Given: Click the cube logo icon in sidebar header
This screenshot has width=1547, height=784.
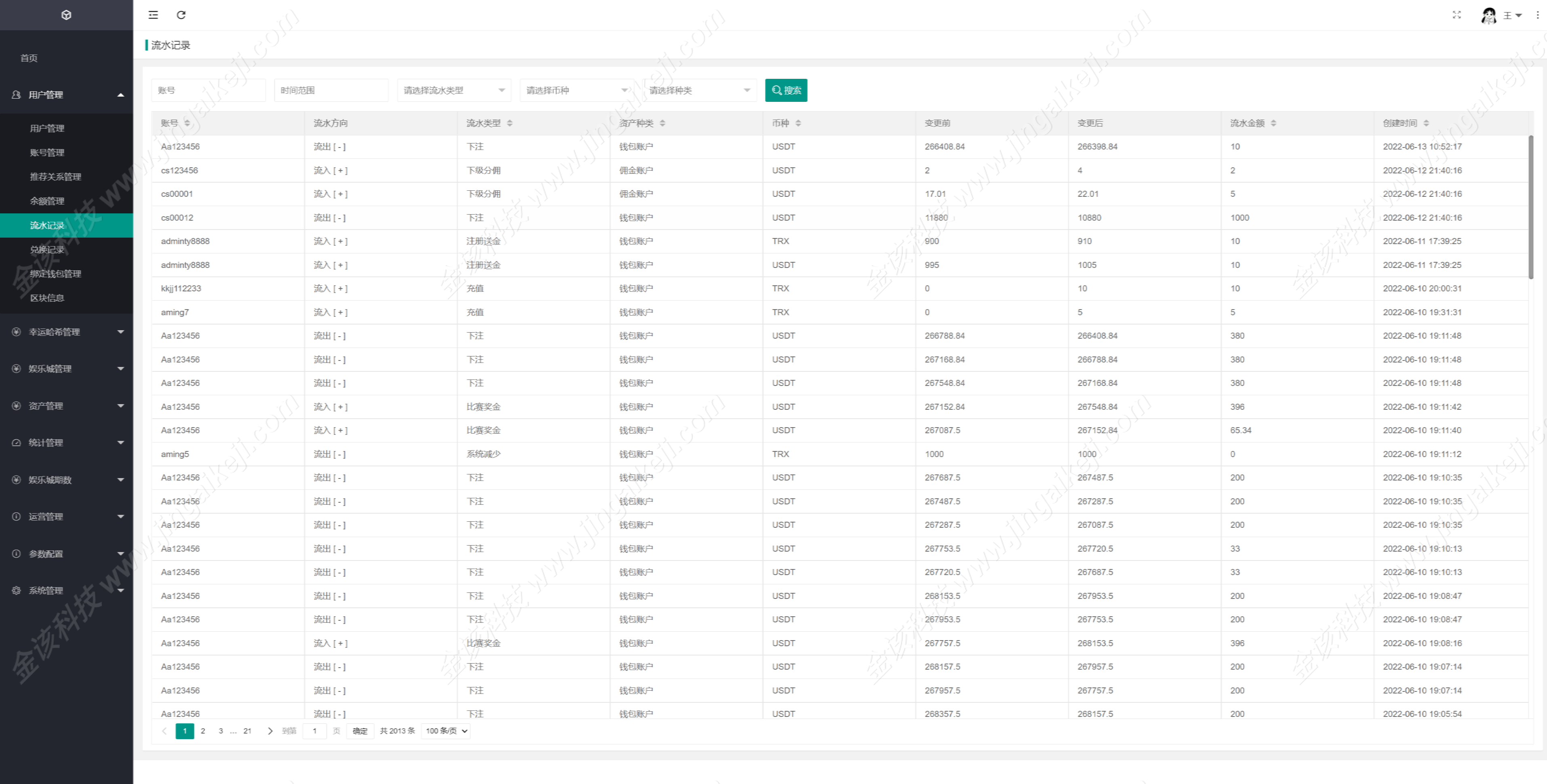Looking at the screenshot, I should click(67, 15).
